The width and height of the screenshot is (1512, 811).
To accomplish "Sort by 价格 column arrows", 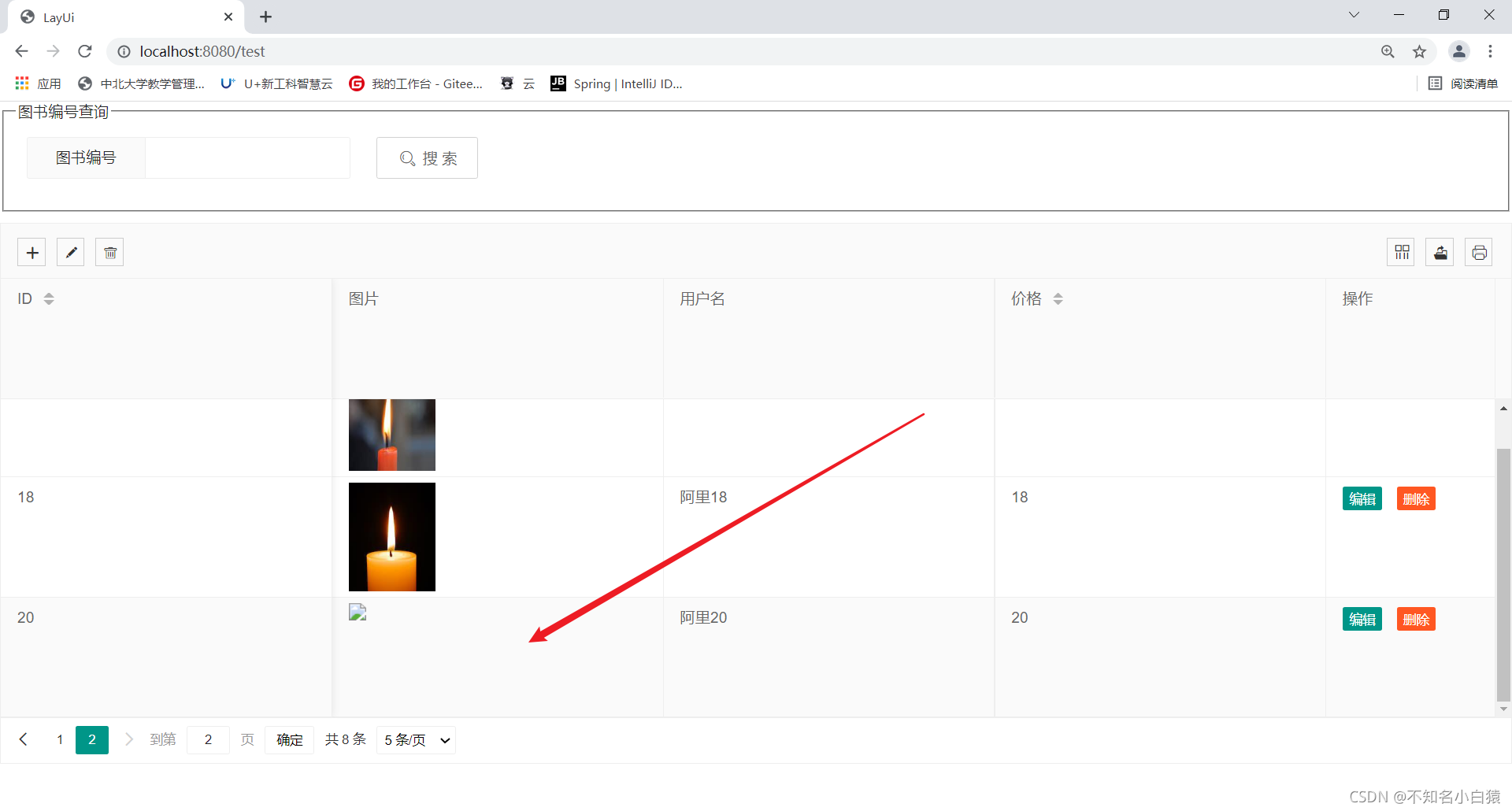I will click(1058, 299).
